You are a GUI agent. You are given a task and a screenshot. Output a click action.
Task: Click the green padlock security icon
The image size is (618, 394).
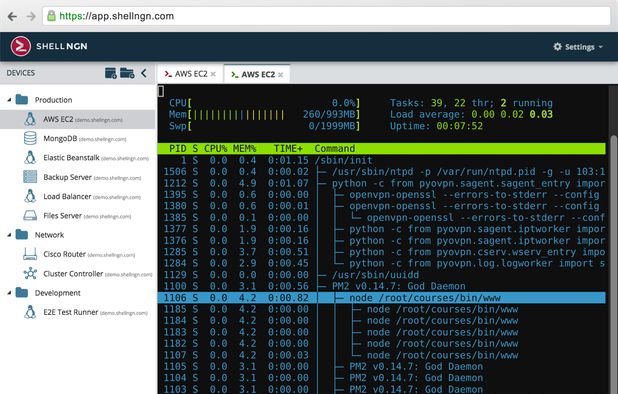(x=51, y=16)
